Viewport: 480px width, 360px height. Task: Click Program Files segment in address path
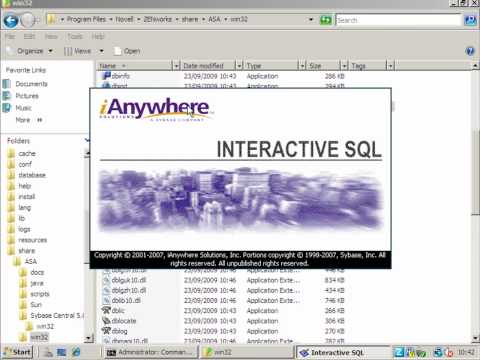[86, 19]
